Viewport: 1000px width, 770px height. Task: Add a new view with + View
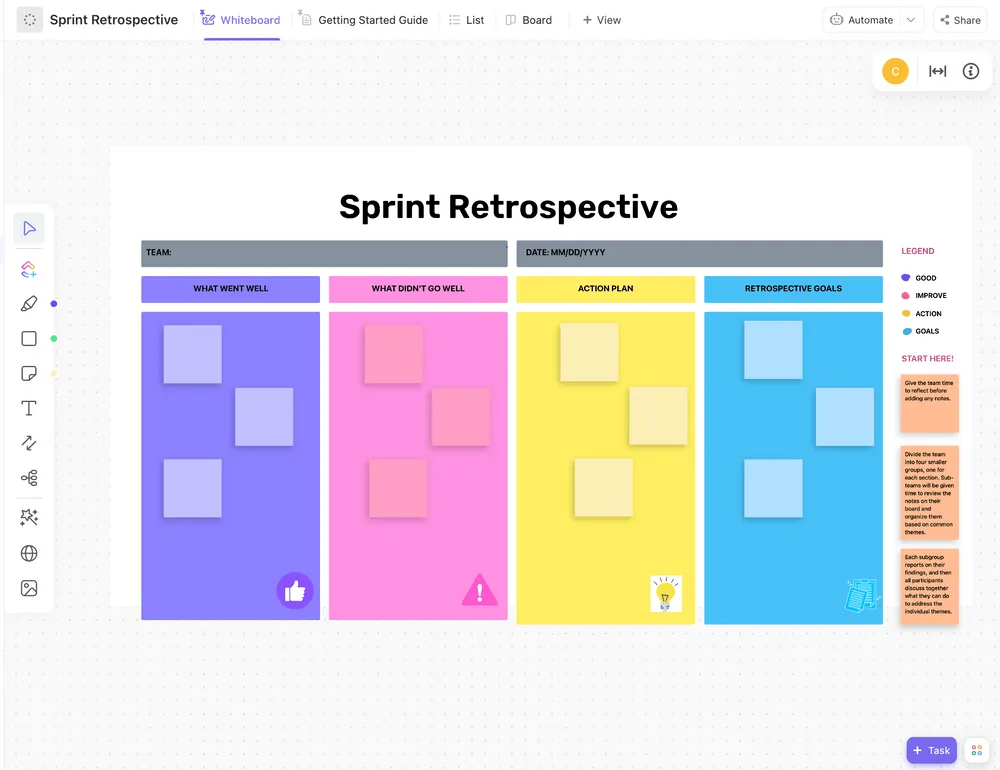[601, 20]
